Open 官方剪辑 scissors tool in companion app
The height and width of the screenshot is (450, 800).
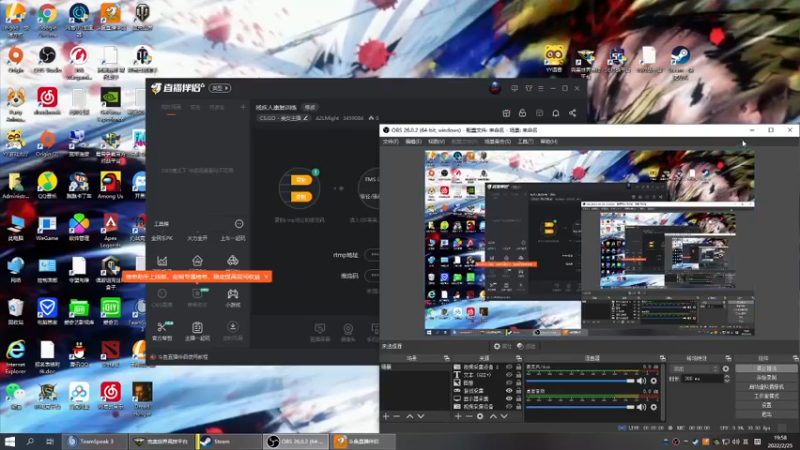162,331
